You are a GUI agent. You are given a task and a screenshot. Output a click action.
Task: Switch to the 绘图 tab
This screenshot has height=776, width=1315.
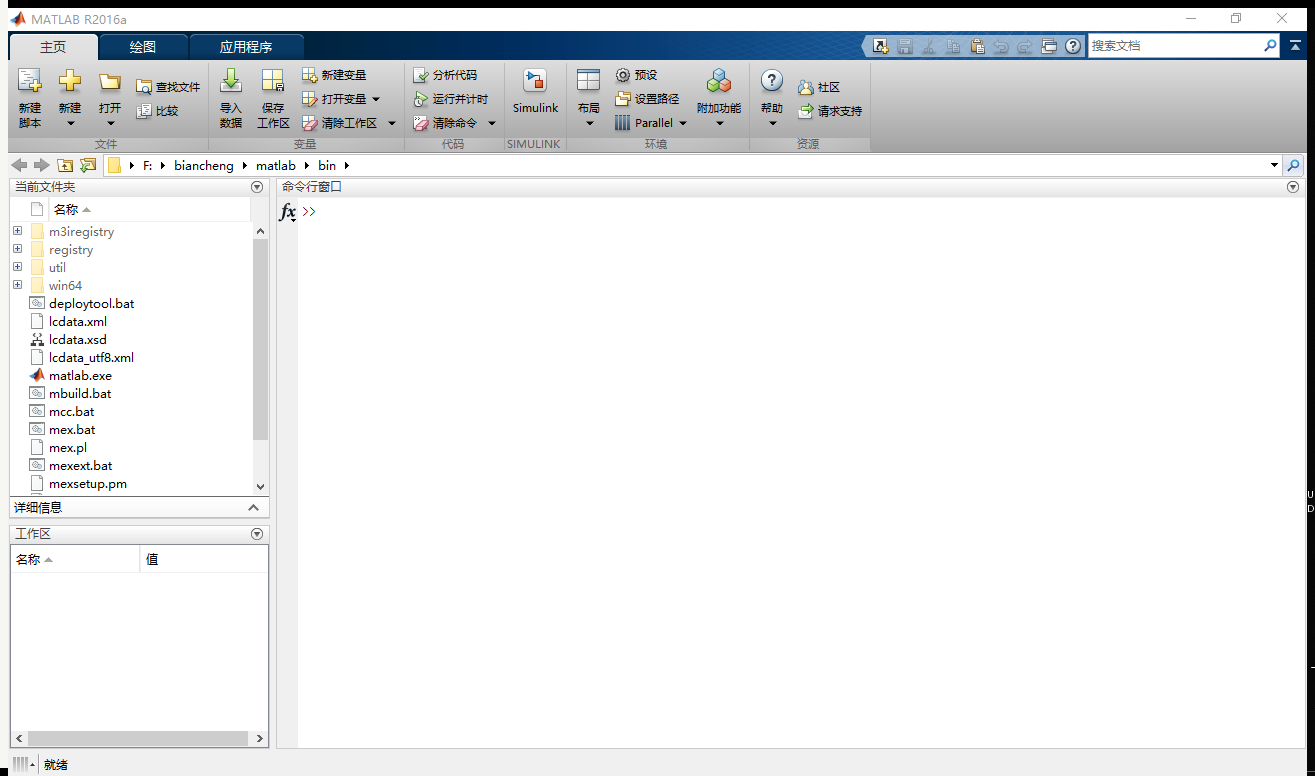tap(143, 47)
